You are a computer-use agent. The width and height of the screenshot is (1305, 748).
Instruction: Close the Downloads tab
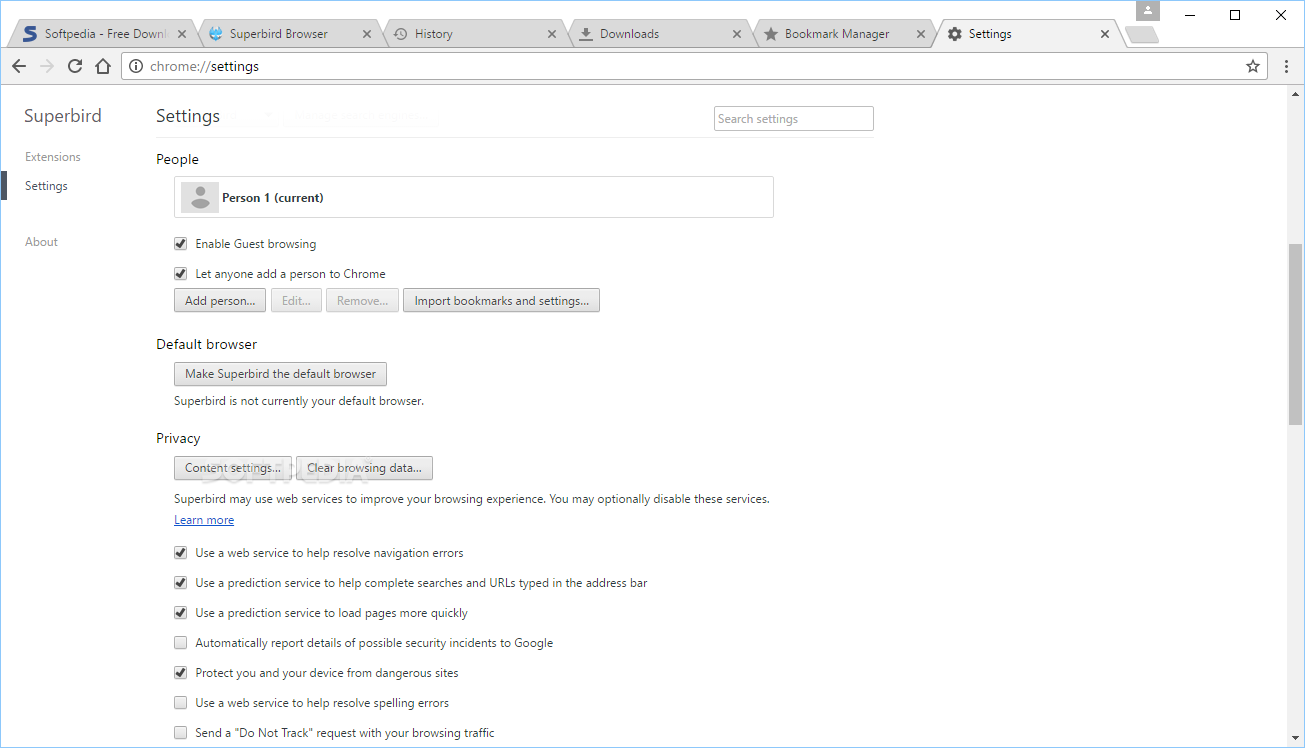(x=736, y=34)
